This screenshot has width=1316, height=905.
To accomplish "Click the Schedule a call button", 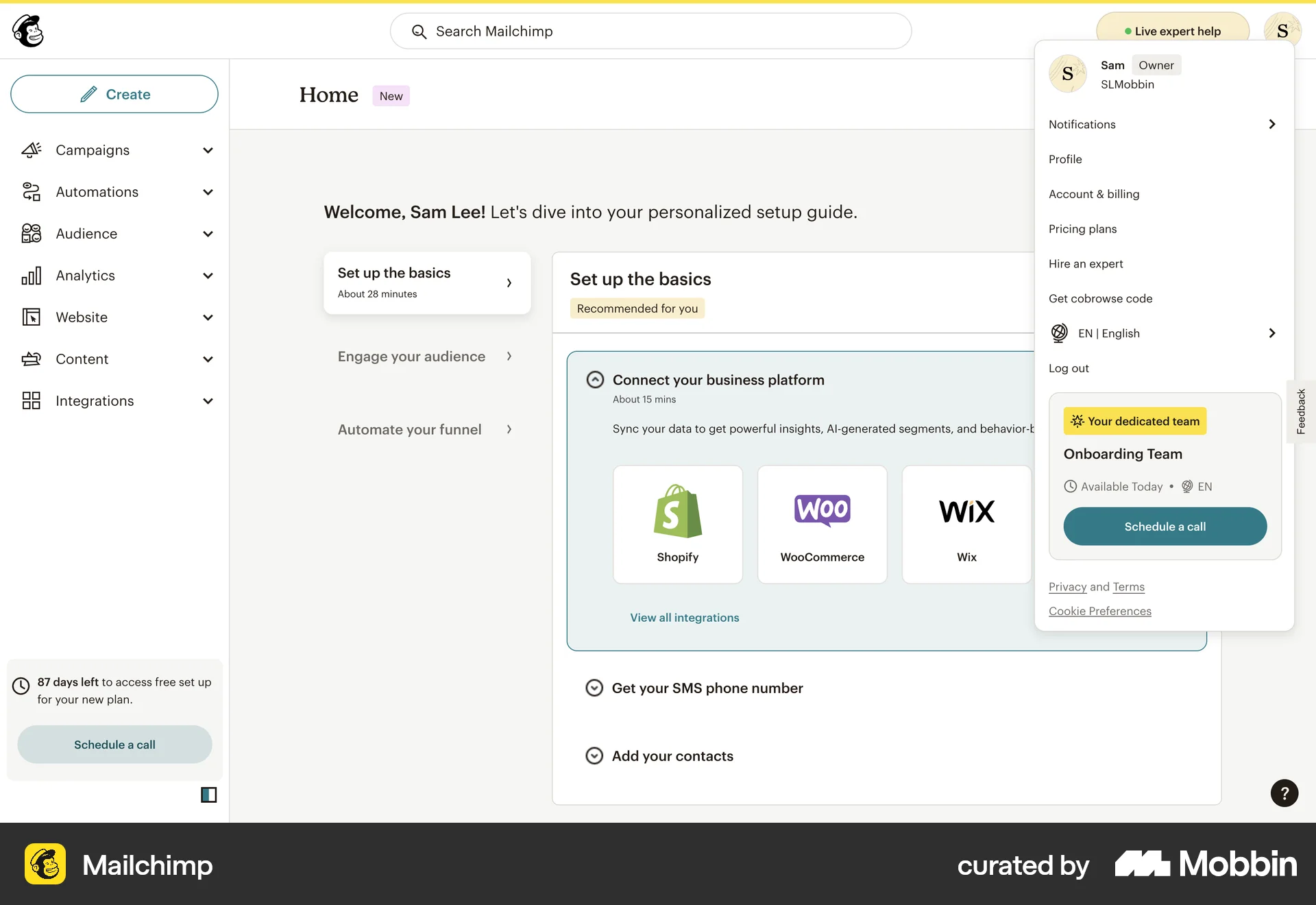I will pos(1165,527).
